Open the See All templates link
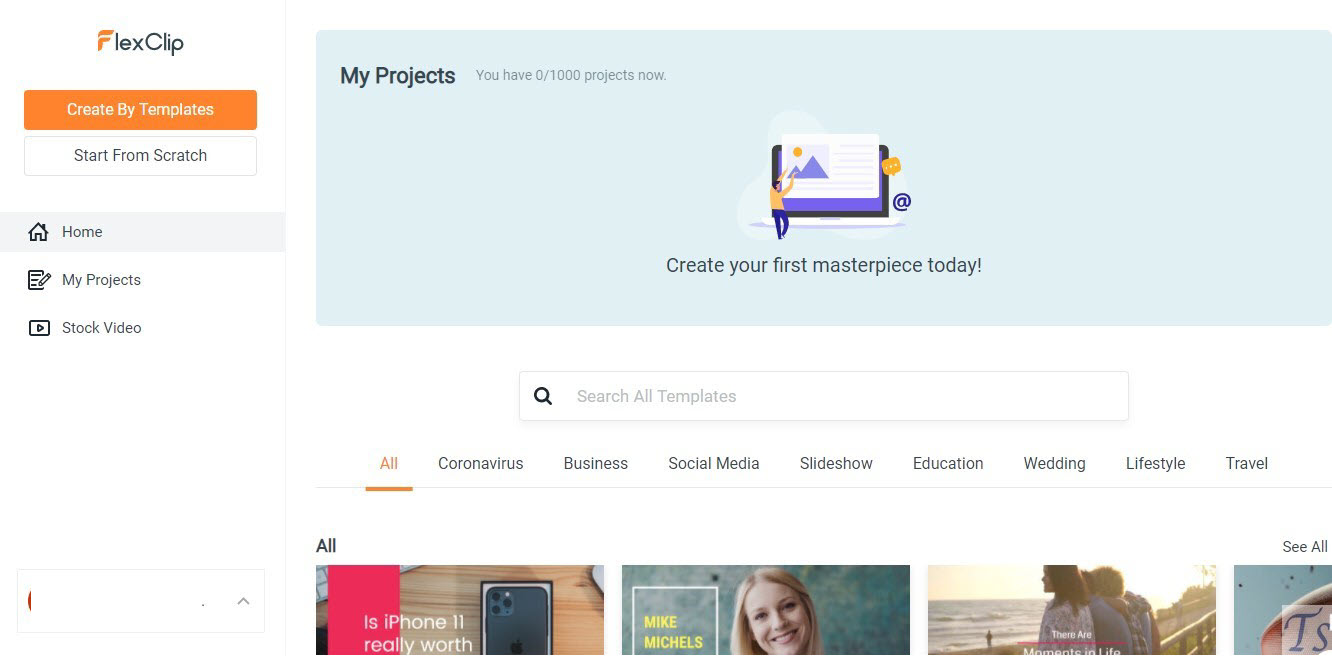 pyautogui.click(x=1304, y=546)
